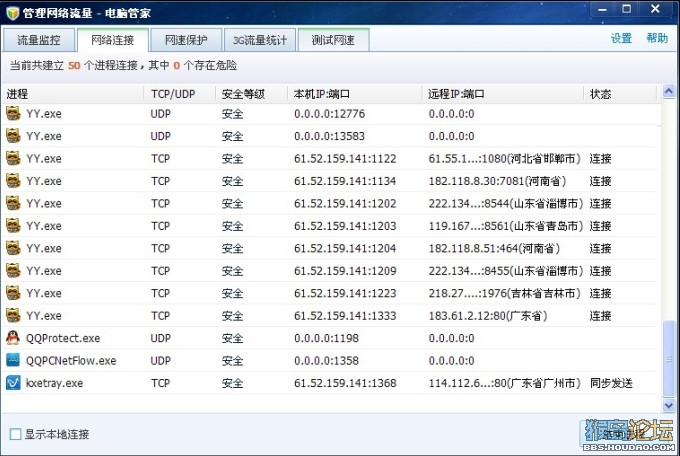Click the scrollbar down arrow
Screen dimensions: 680x456
(669, 405)
